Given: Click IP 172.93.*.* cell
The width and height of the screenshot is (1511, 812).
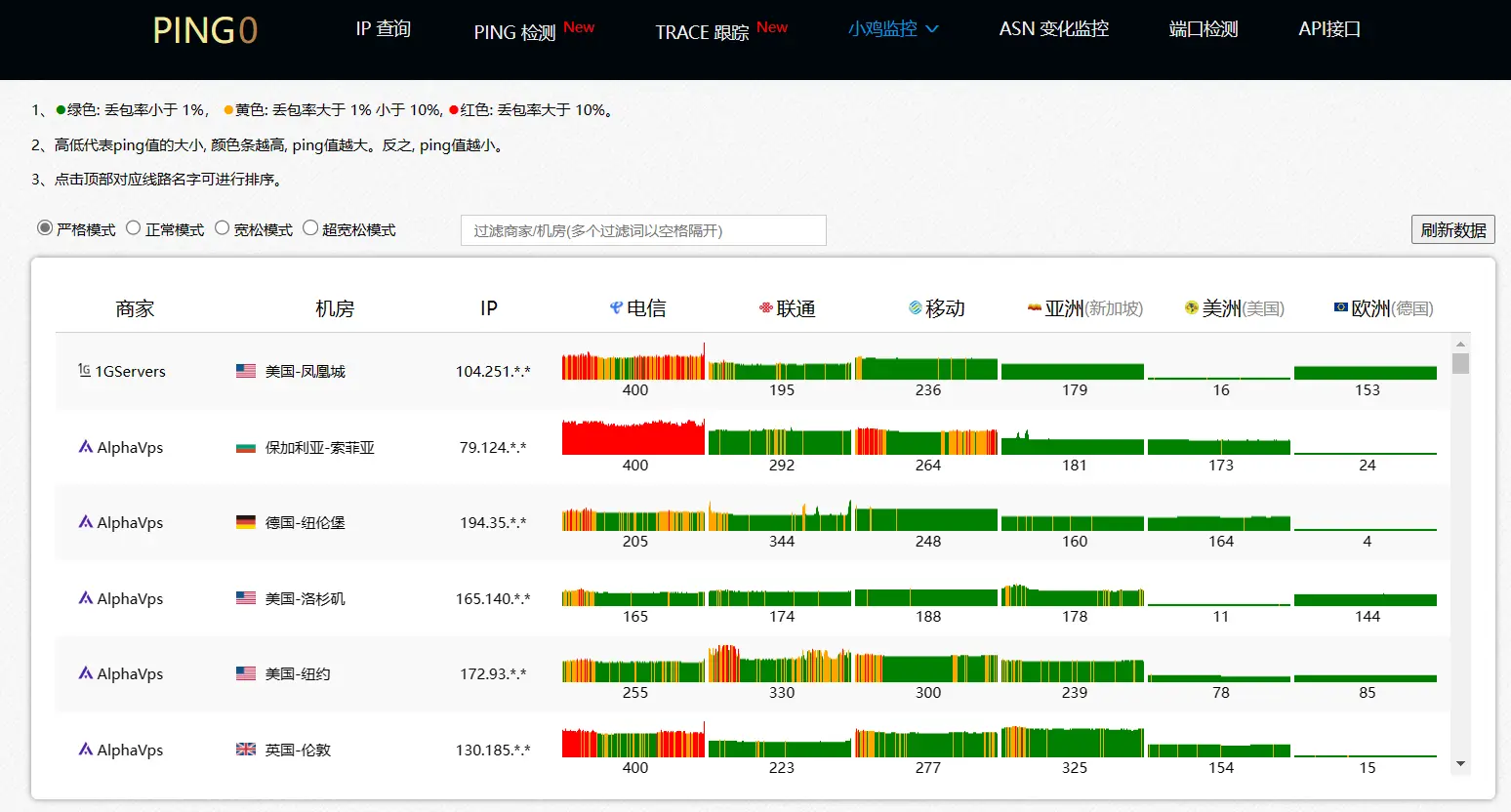Looking at the screenshot, I should (493, 673).
